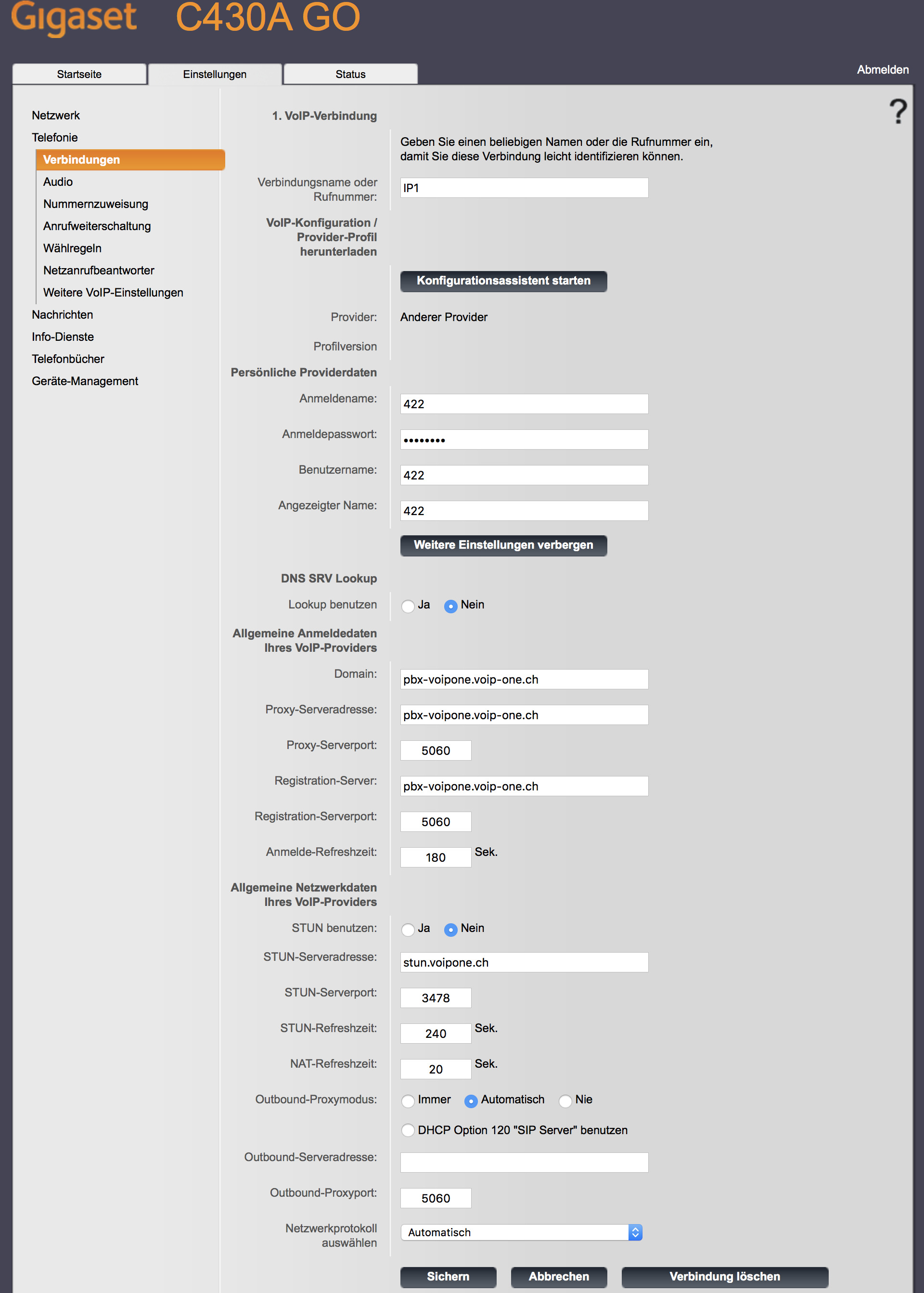924x1293 pixels.
Task: Open Nachrichten in the sidebar
Action: (63, 315)
